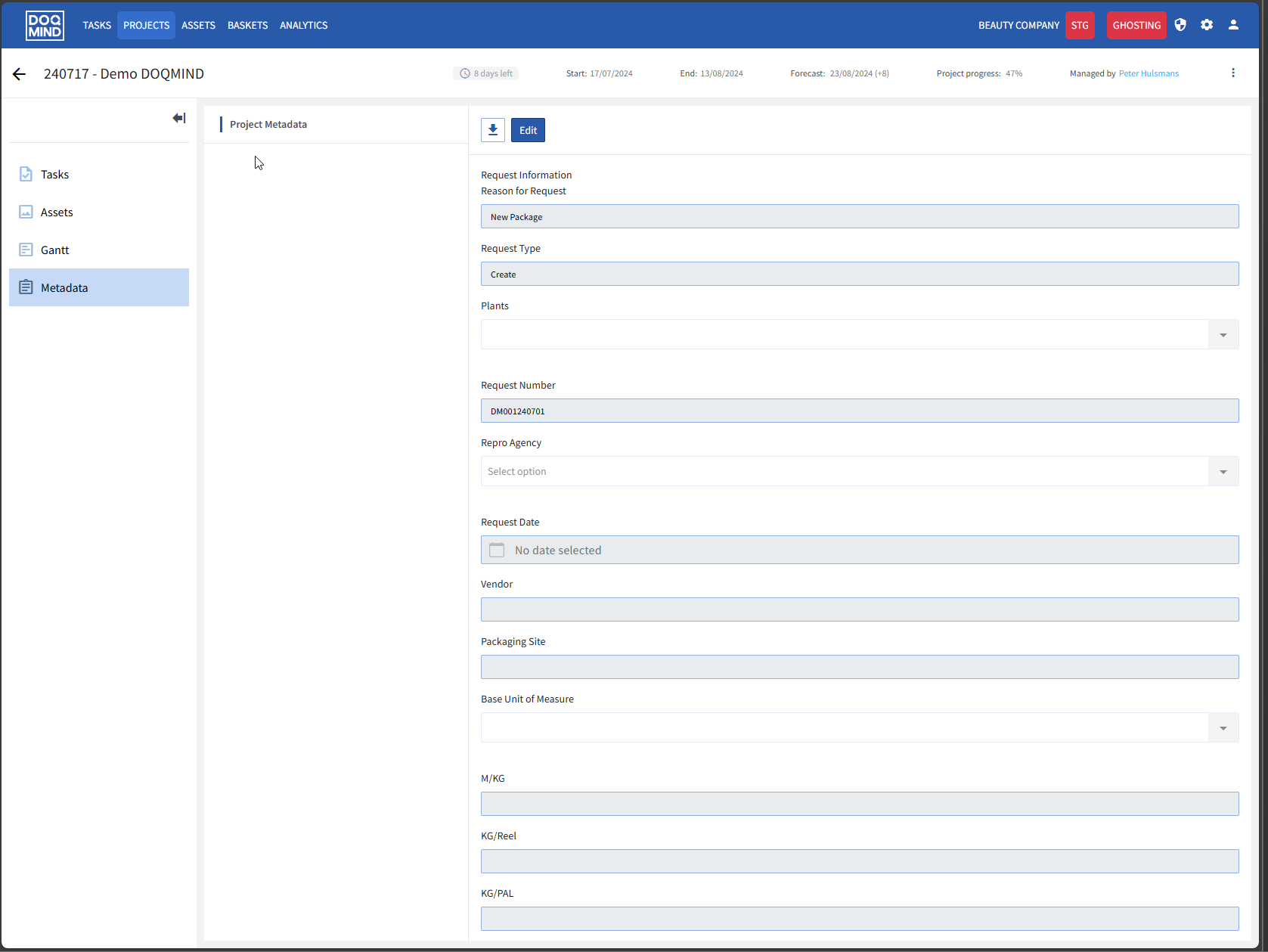
Task: Open the Request Date calendar picker
Action: tap(497, 550)
